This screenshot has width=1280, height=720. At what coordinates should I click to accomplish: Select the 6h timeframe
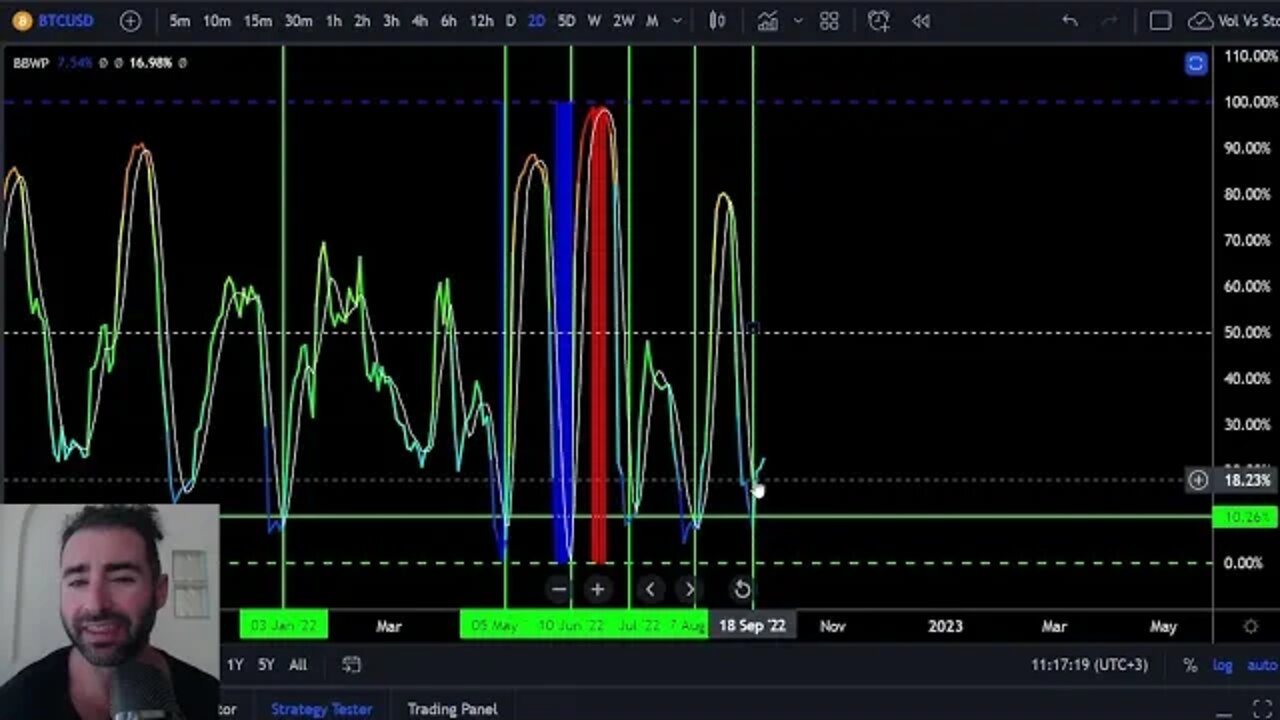449,20
